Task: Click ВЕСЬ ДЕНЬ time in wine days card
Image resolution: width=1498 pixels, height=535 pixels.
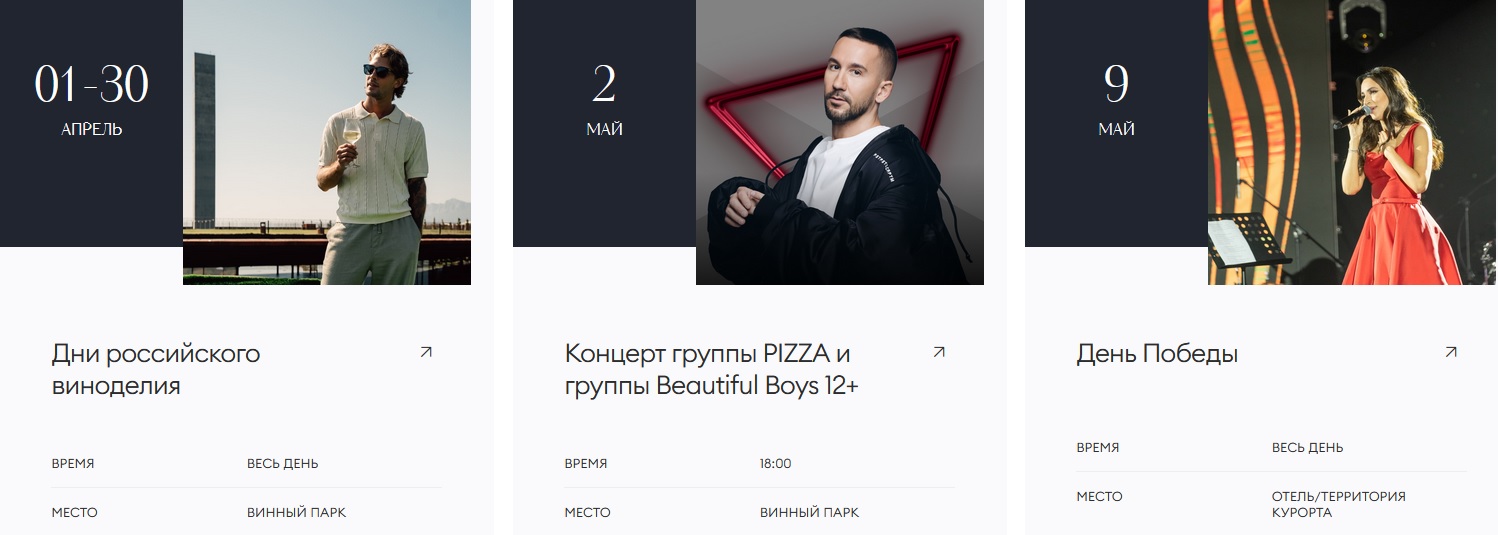Action: point(283,464)
